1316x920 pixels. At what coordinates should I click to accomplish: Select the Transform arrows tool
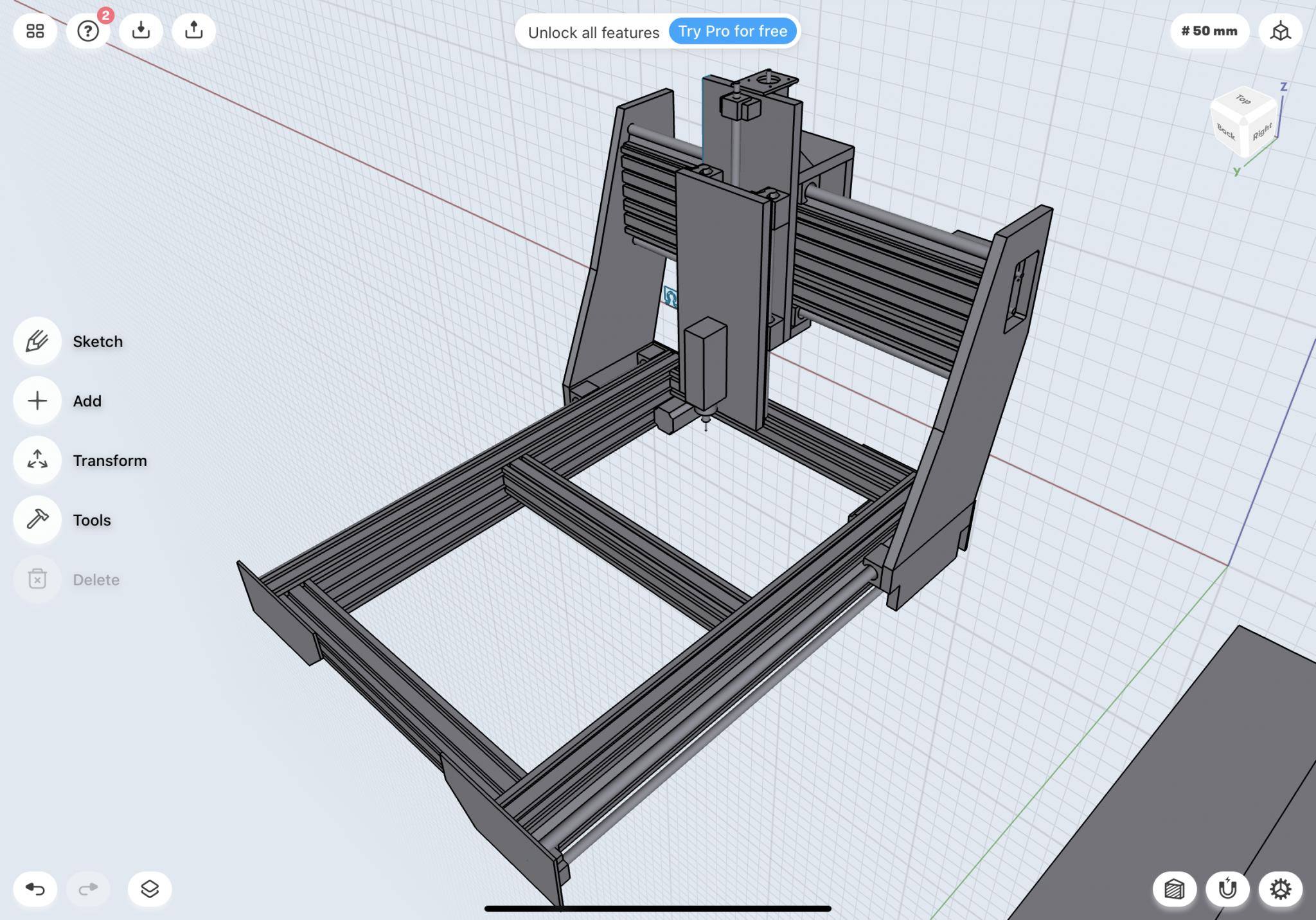click(37, 460)
